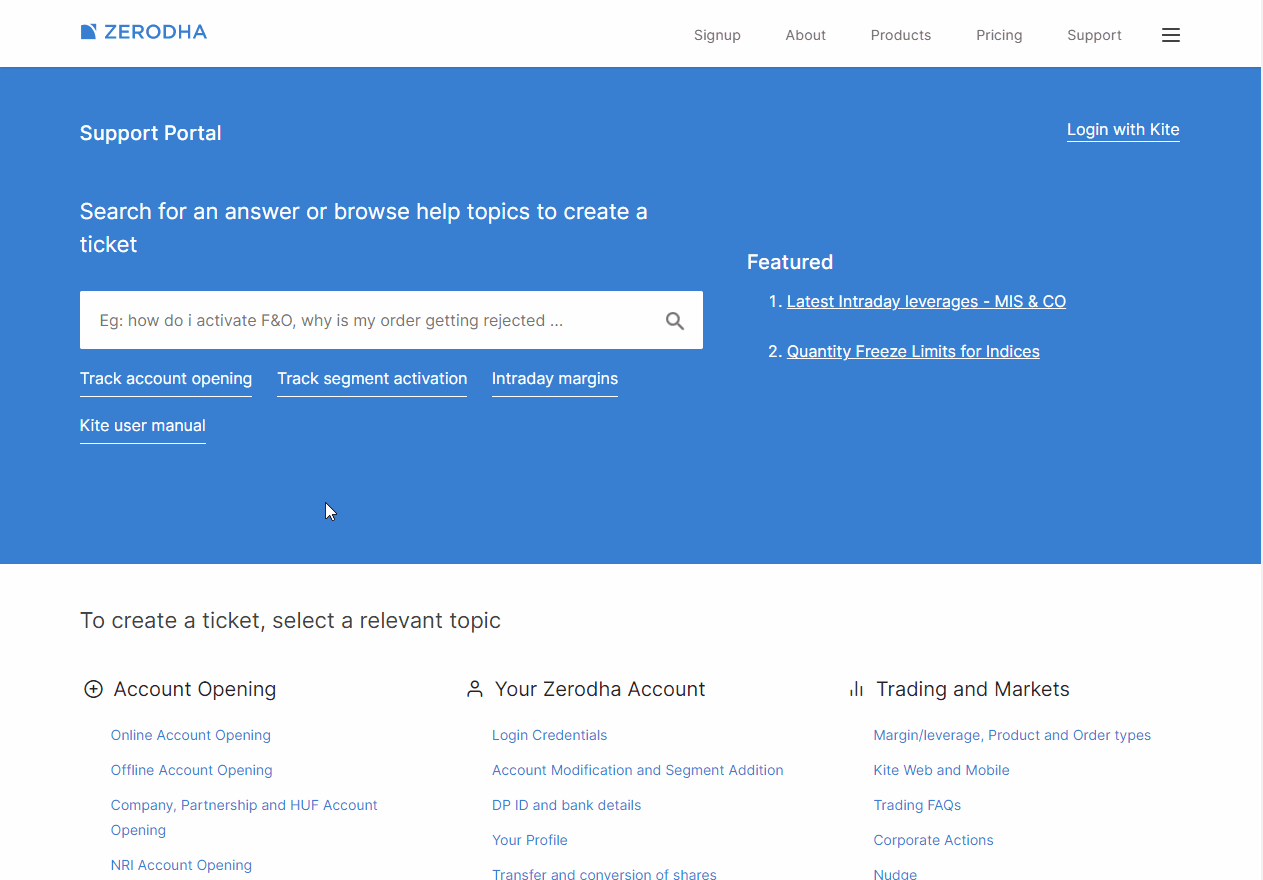Open Online Account Opening topic

tap(191, 735)
